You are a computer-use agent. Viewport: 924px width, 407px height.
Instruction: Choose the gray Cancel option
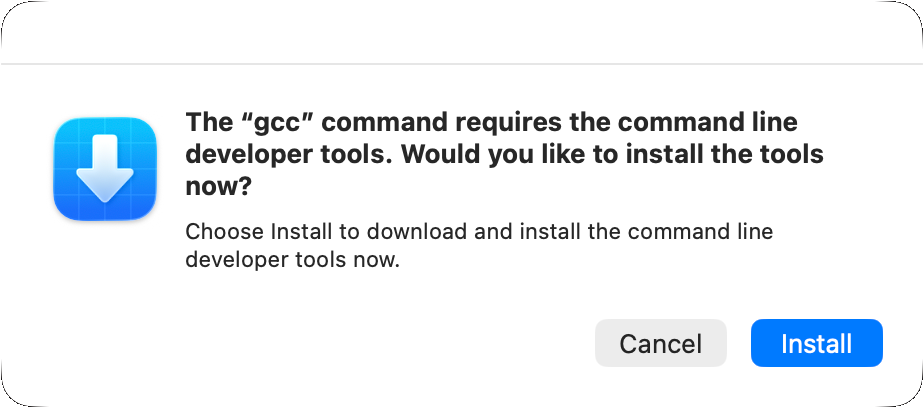[x=661, y=343]
